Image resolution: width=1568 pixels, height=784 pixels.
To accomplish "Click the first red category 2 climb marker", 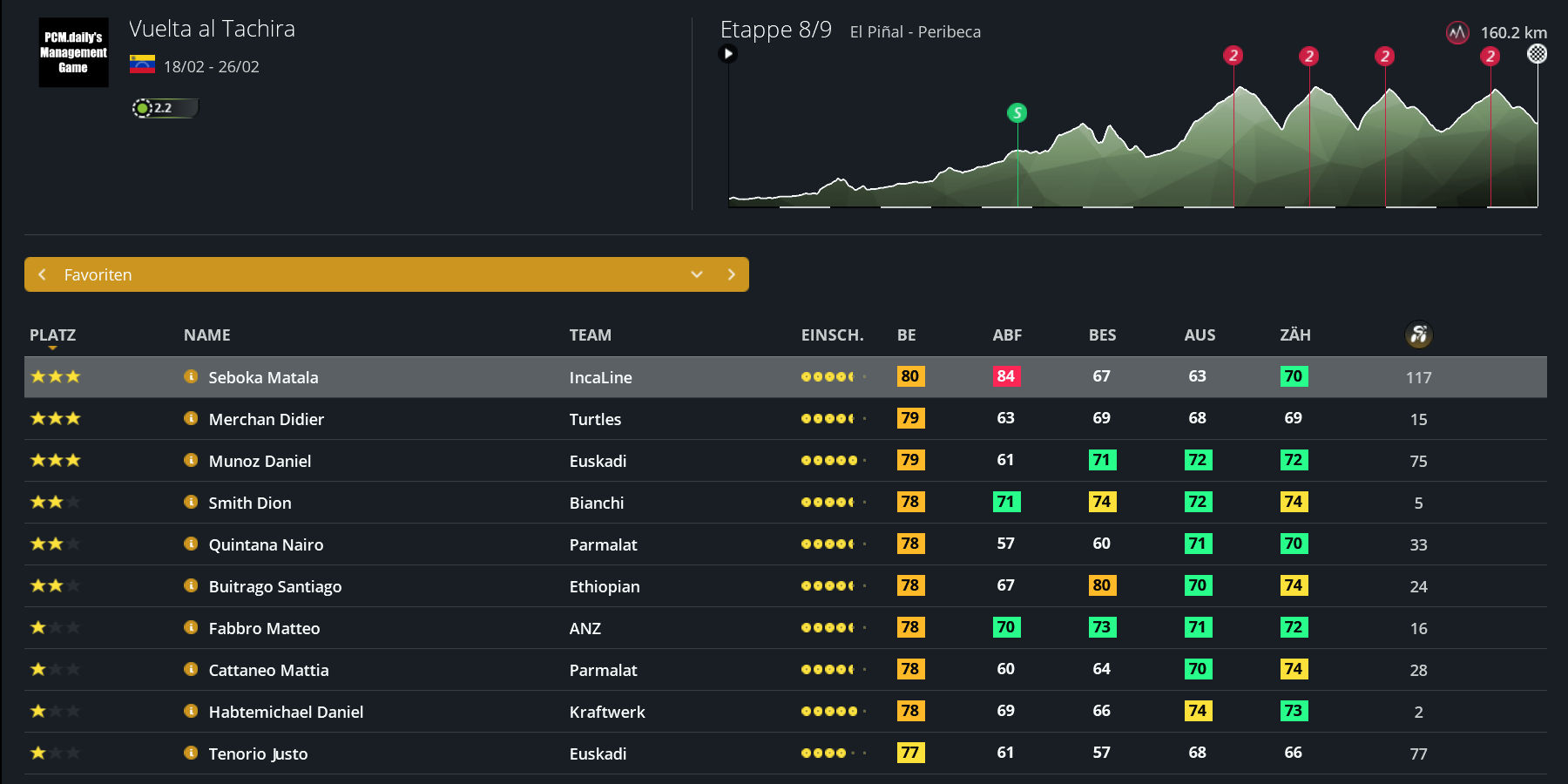I will [x=1233, y=56].
